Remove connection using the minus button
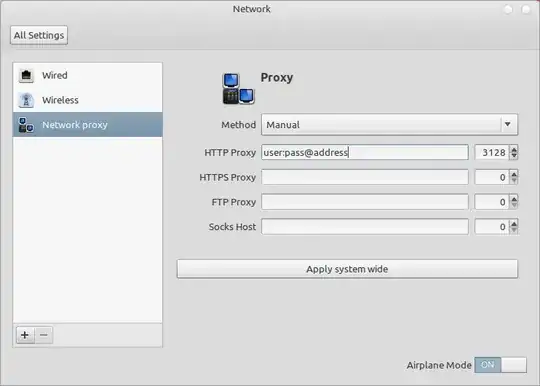Viewport: 540px width, 386px height. pyautogui.click(x=44, y=335)
